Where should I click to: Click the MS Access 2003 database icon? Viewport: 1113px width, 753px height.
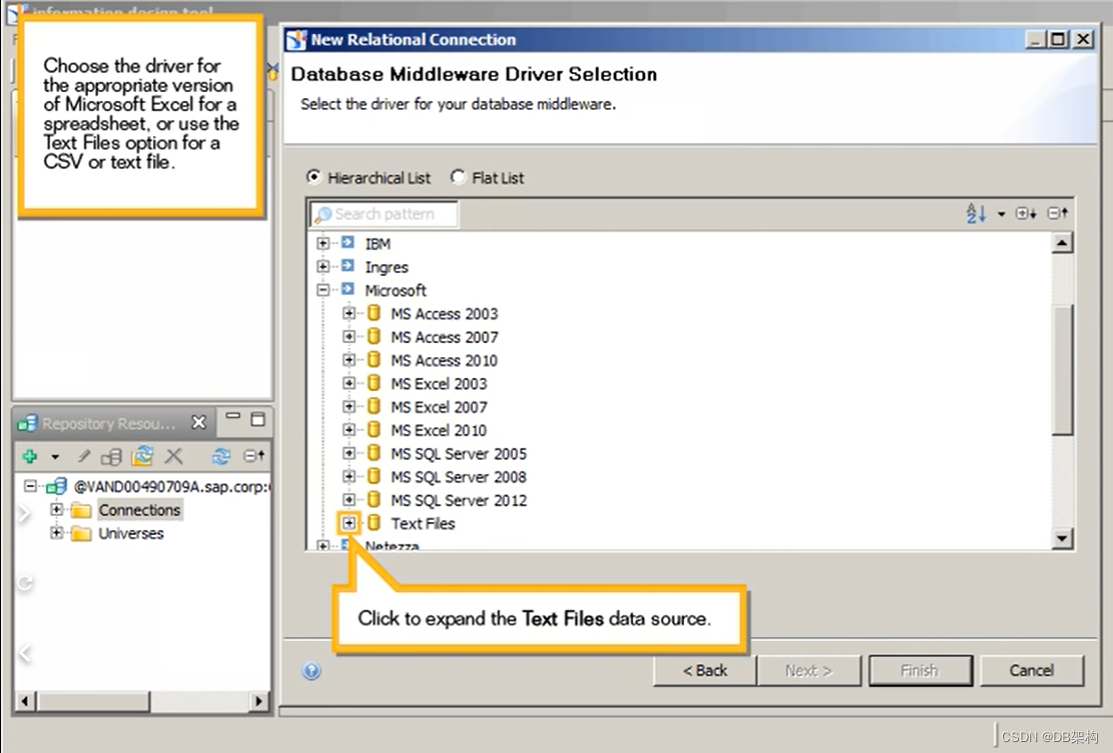tap(374, 313)
